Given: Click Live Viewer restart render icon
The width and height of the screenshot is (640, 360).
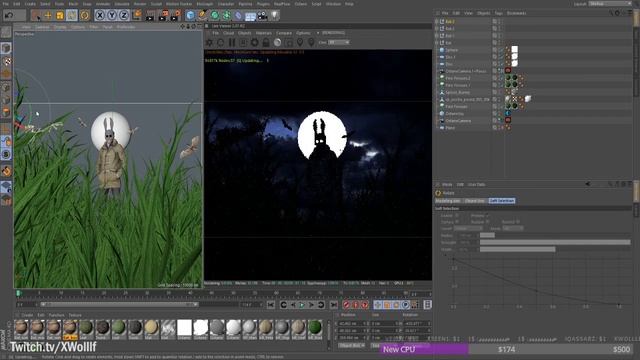Looking at the screenshot, I should (220, 42).
